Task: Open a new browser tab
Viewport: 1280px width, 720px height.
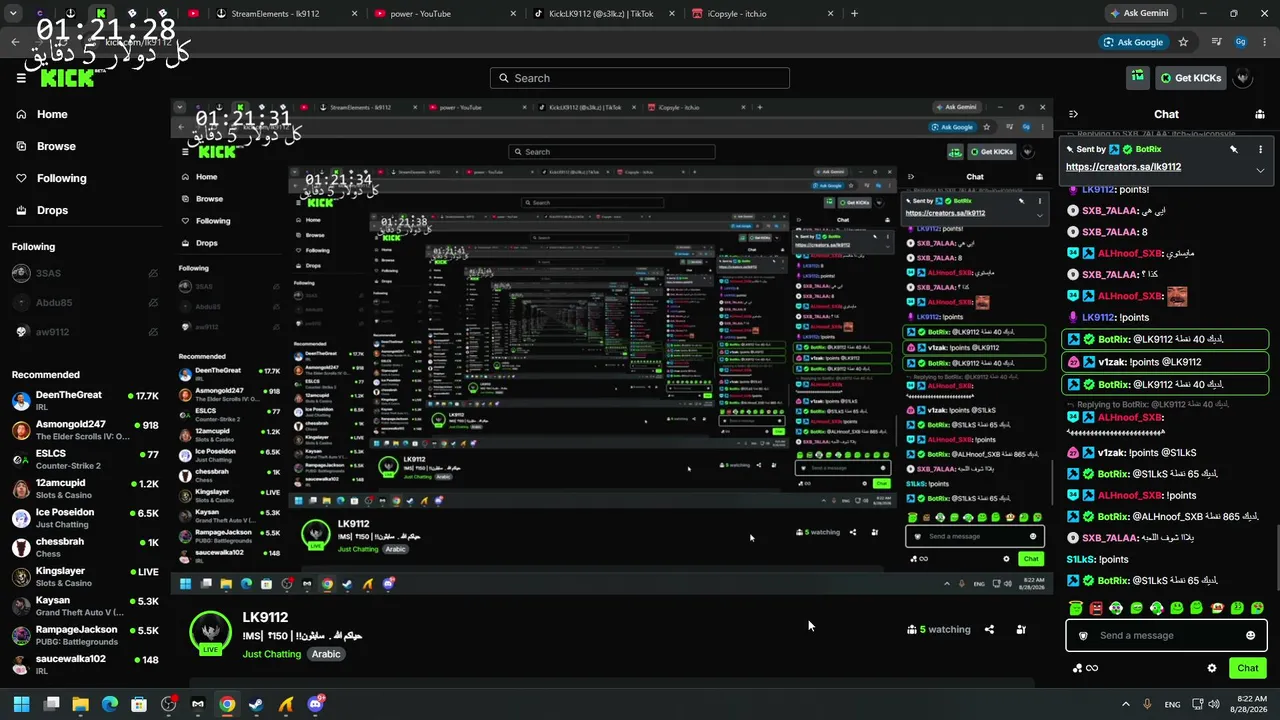Action: [x=854, y=14]
